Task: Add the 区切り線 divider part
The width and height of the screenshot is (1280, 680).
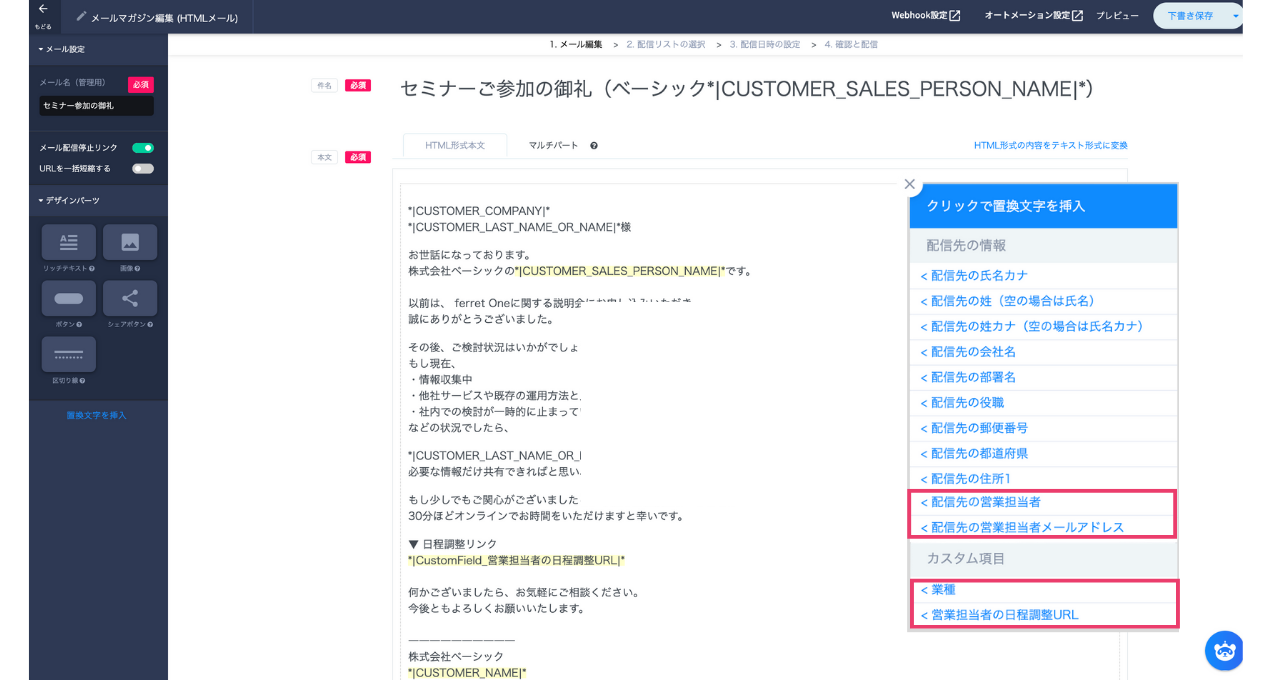Action: tap(69, 354)
